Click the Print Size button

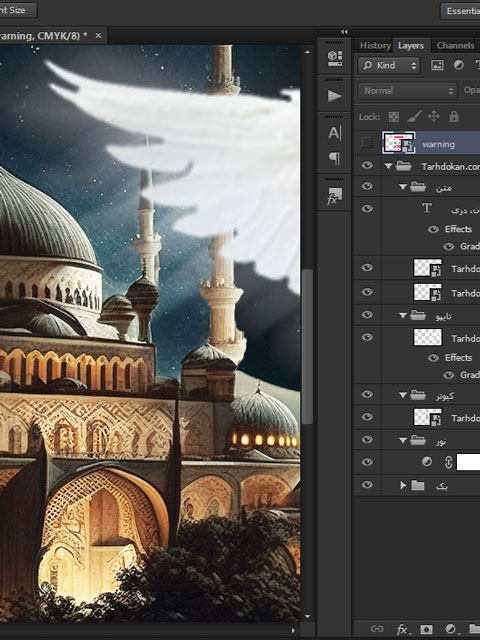pyautogui.click(x=18, y=10)
